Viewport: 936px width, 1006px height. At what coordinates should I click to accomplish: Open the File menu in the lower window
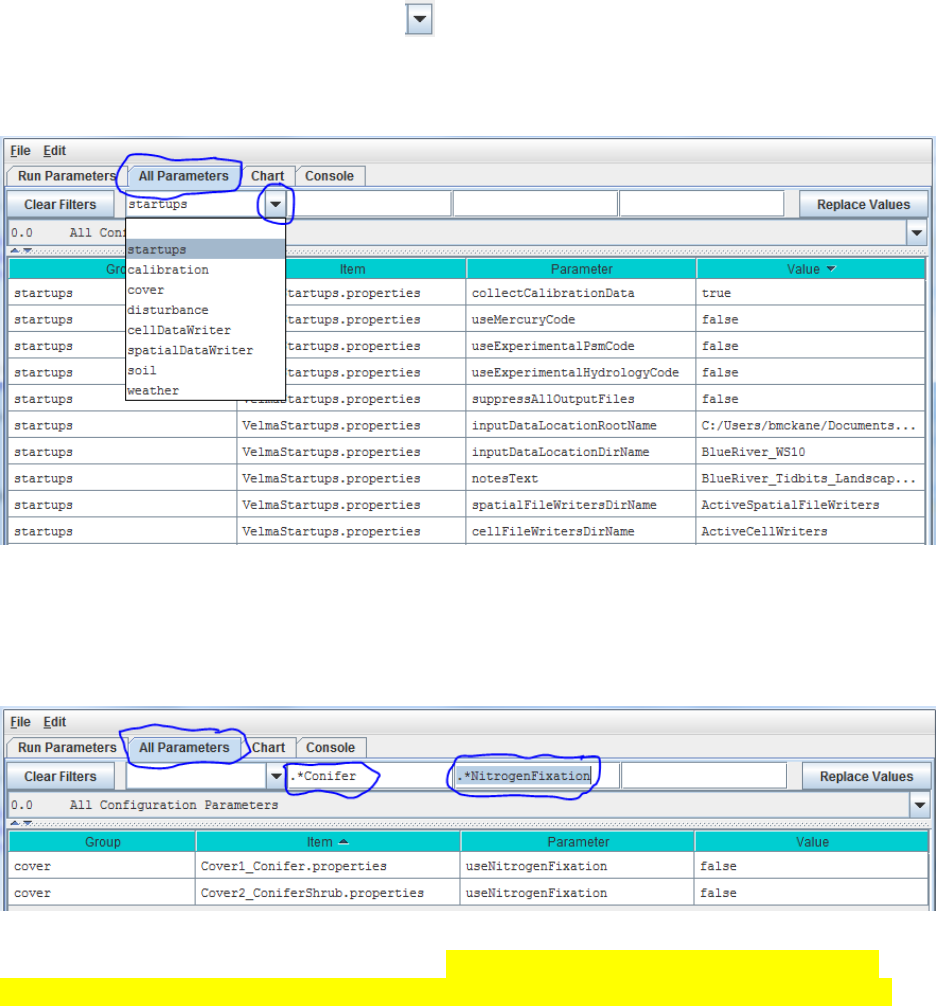20,722
